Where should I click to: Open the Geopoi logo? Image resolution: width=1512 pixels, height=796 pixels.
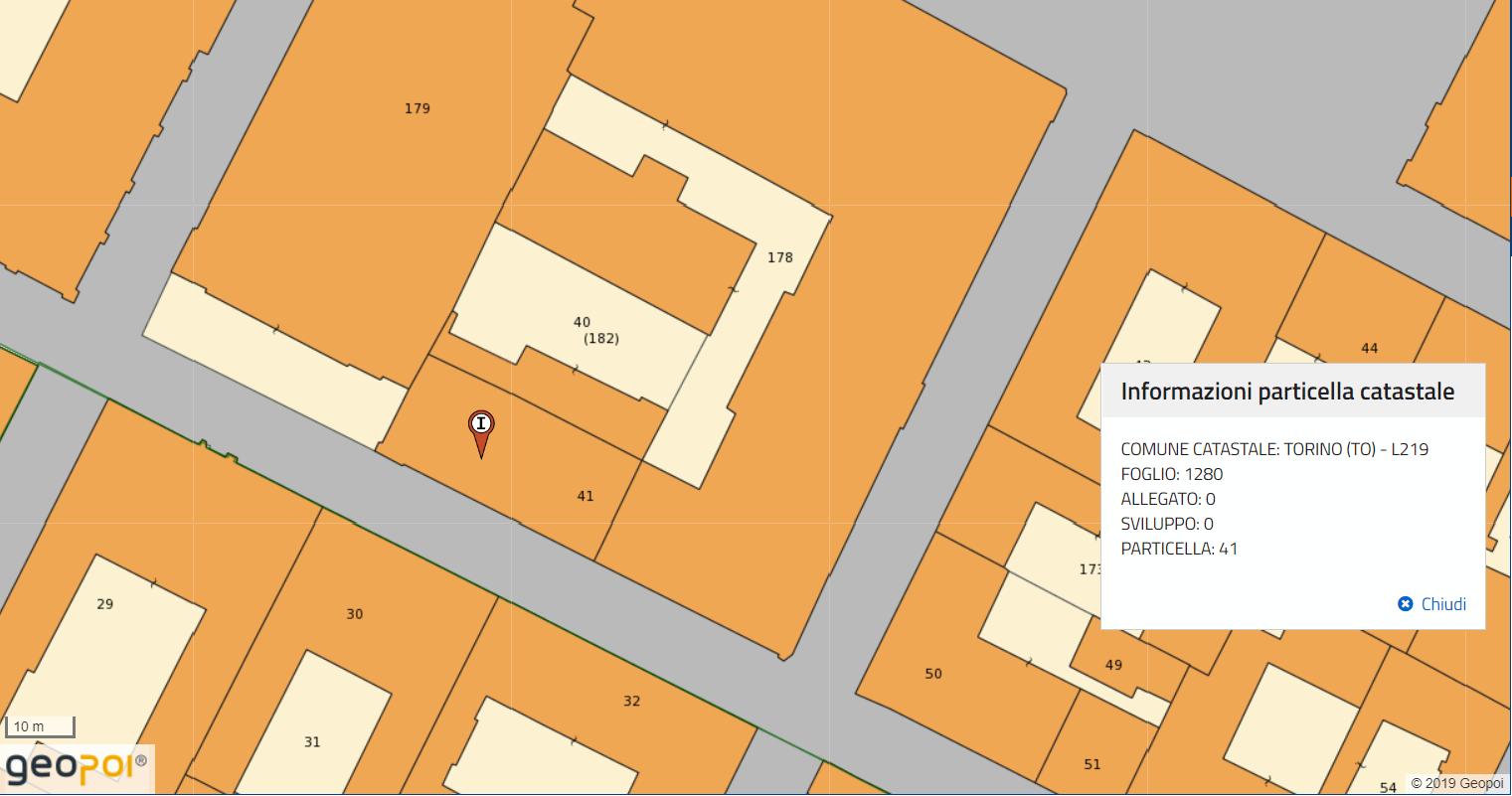(x=77, y=768)
